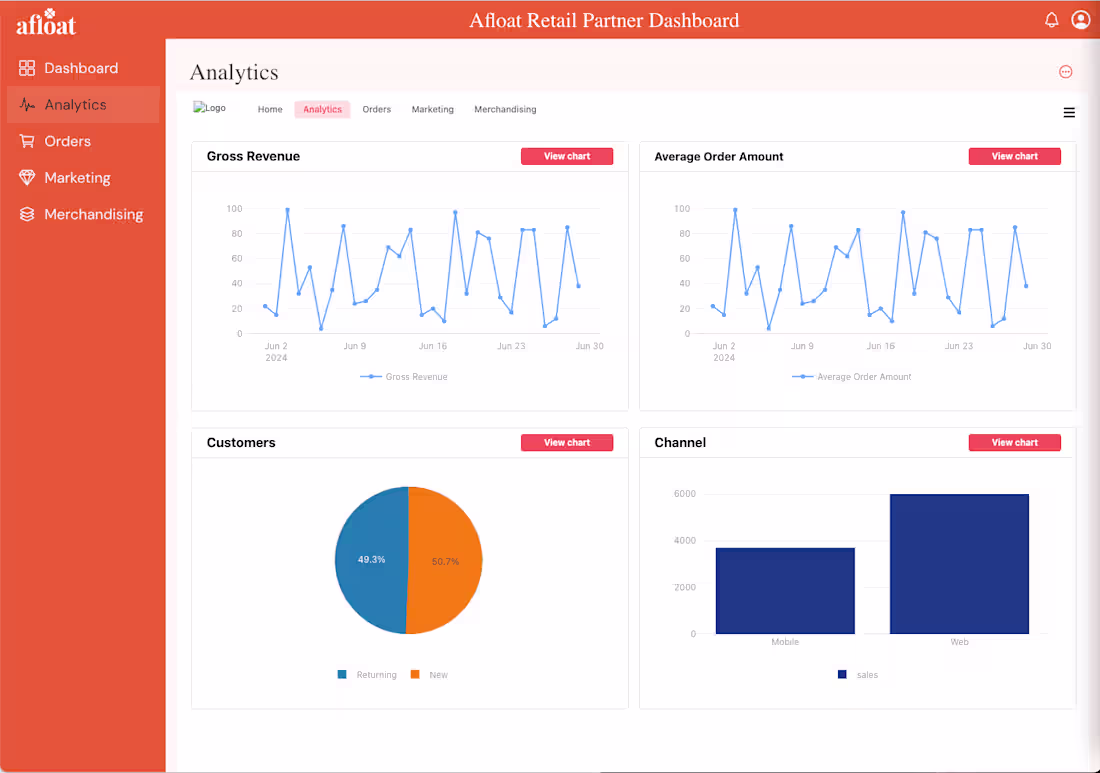
Task: Switch to the Home nav tab
Action: (x=270, y=109)
